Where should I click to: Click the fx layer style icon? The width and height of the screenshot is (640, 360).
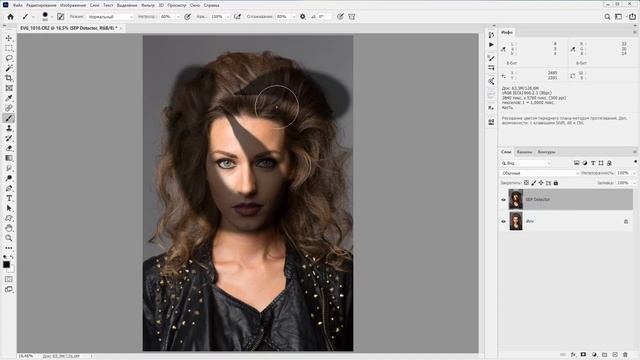573,355
